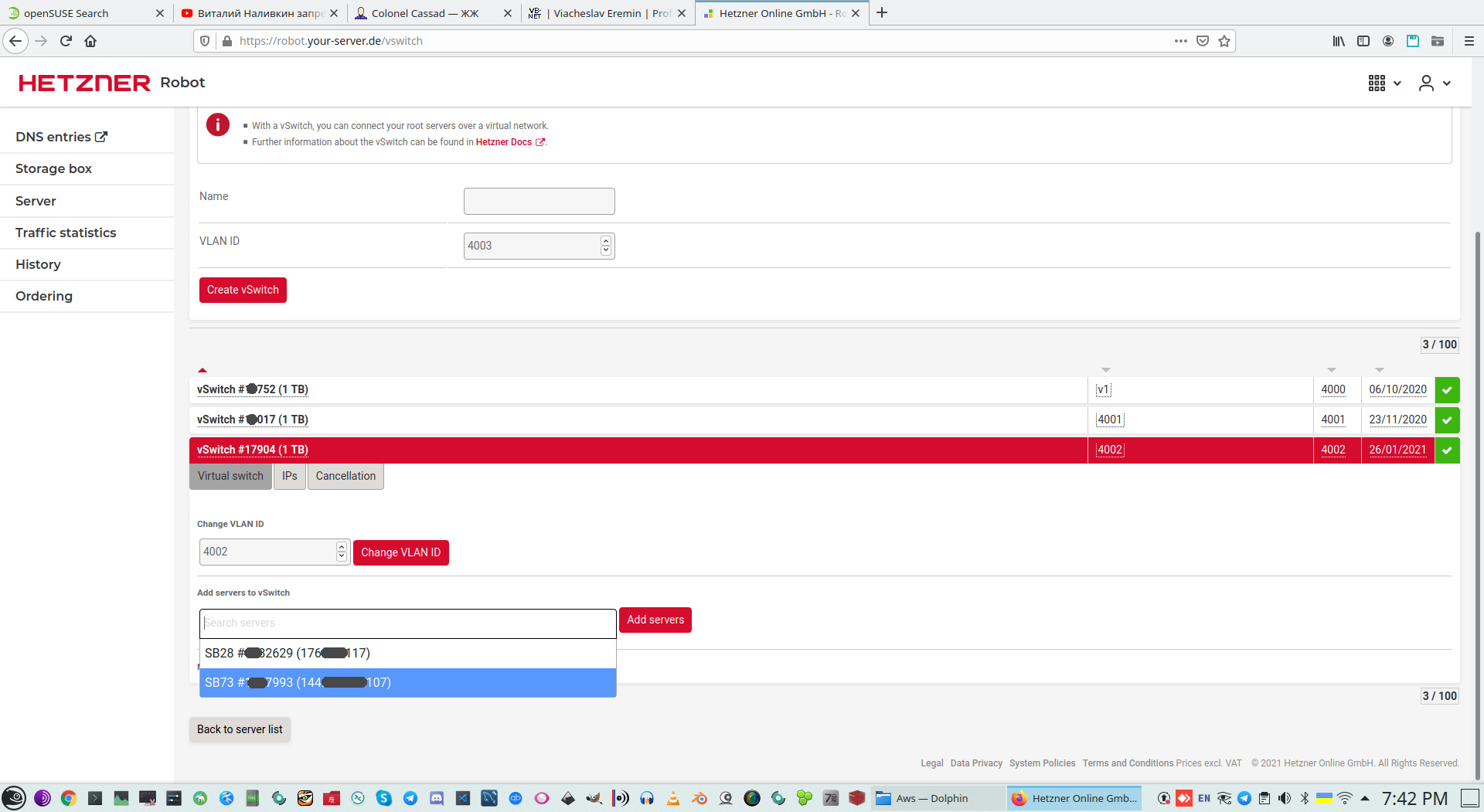Screen dimensions: 1484x812
Task: Increase the Change VLAN ID 4002 value
Action: pos(342,546)
